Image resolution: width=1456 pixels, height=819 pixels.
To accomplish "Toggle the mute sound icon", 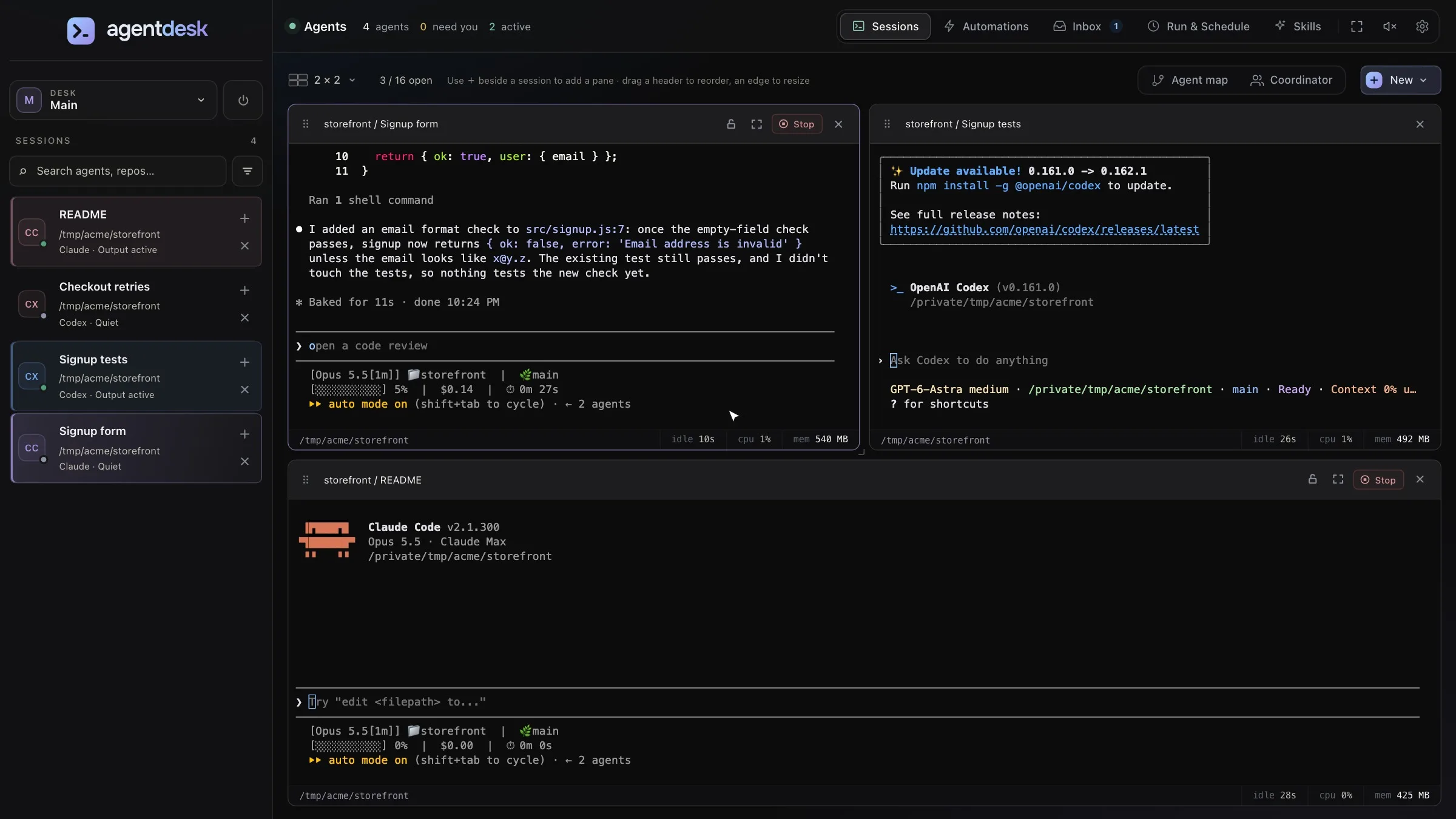I will (1389, 26).
